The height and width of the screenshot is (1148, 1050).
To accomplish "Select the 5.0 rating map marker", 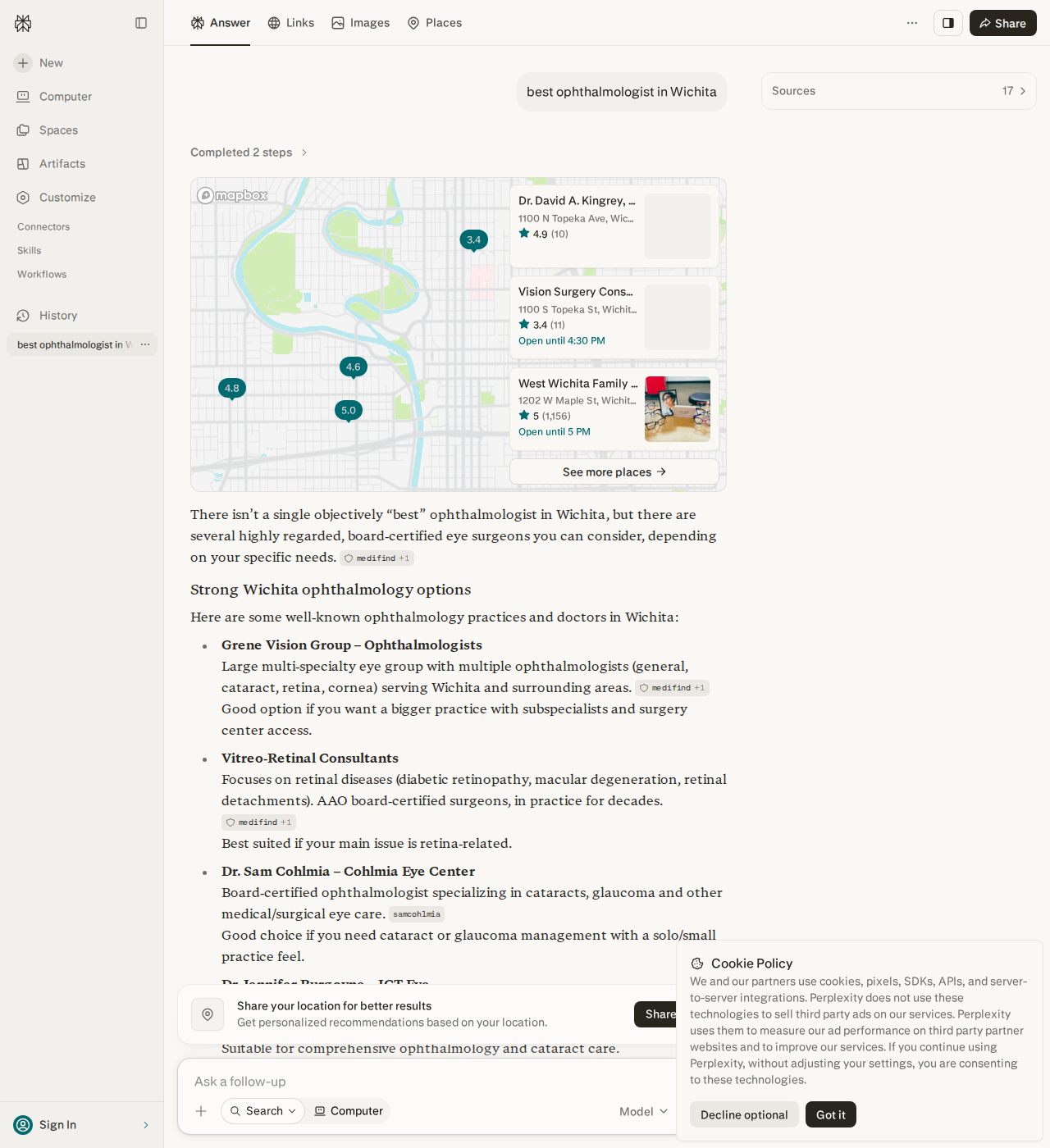I will click(x=349, y=411).
